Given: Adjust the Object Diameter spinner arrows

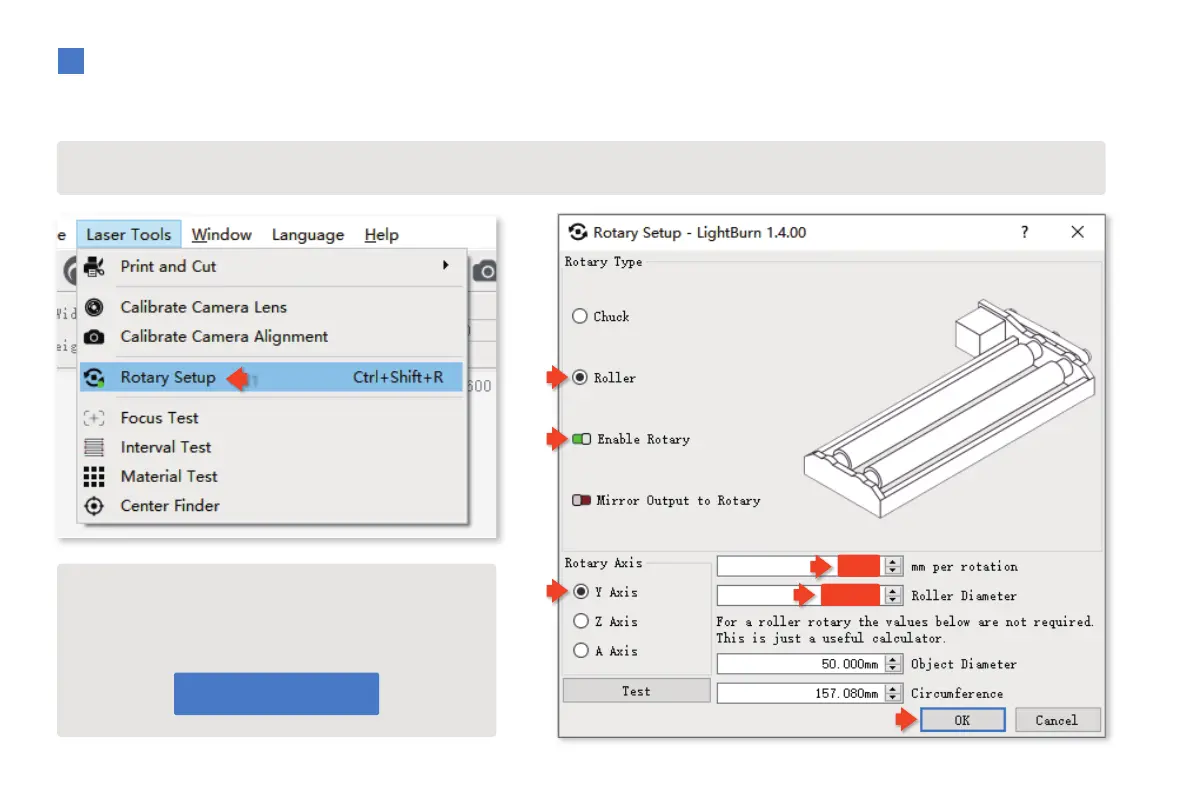Looking at the screenshot, I should 893,664.
